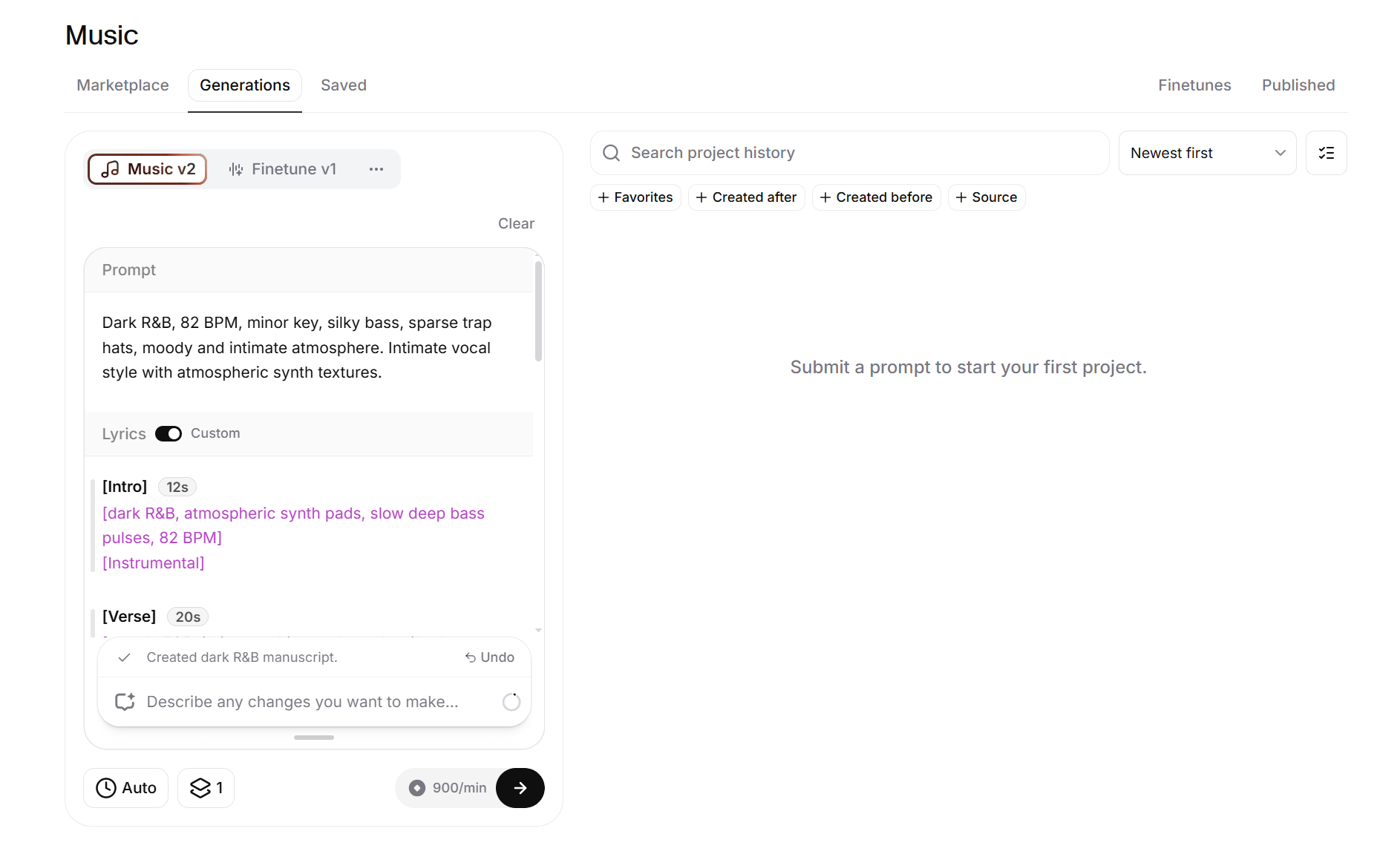1400x860 pixels.
Task: Open the three-dots model options menu
Action: click(x=376, y=169)
